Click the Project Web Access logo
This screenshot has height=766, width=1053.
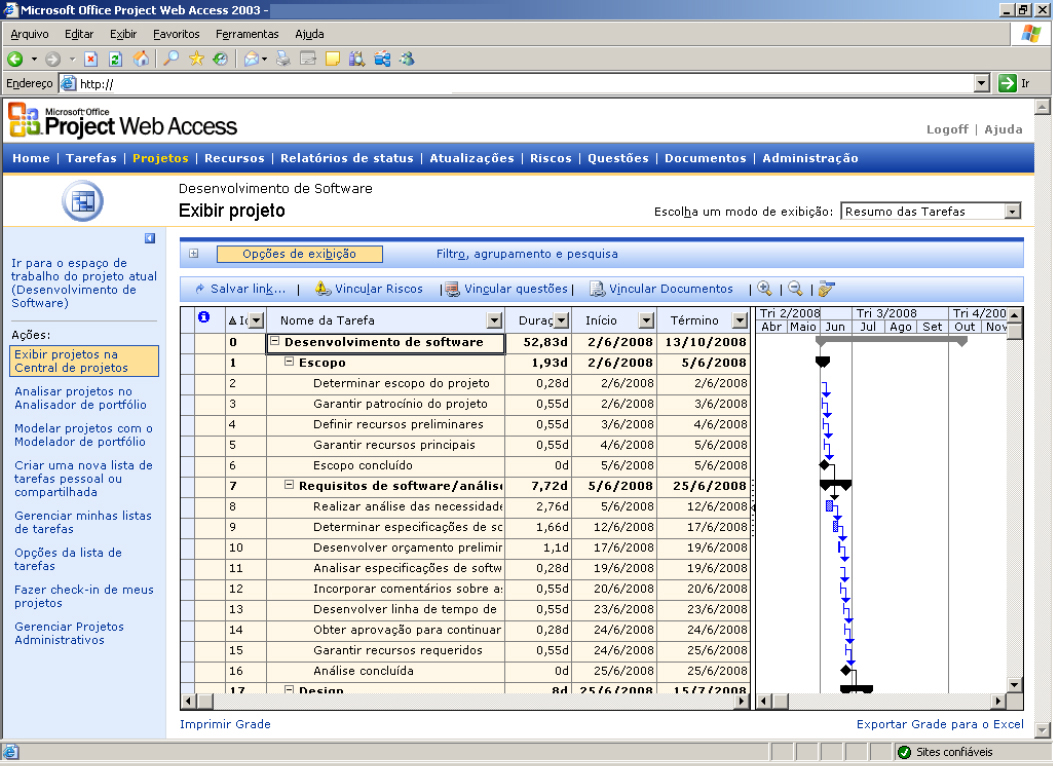(x=124, y=122)
